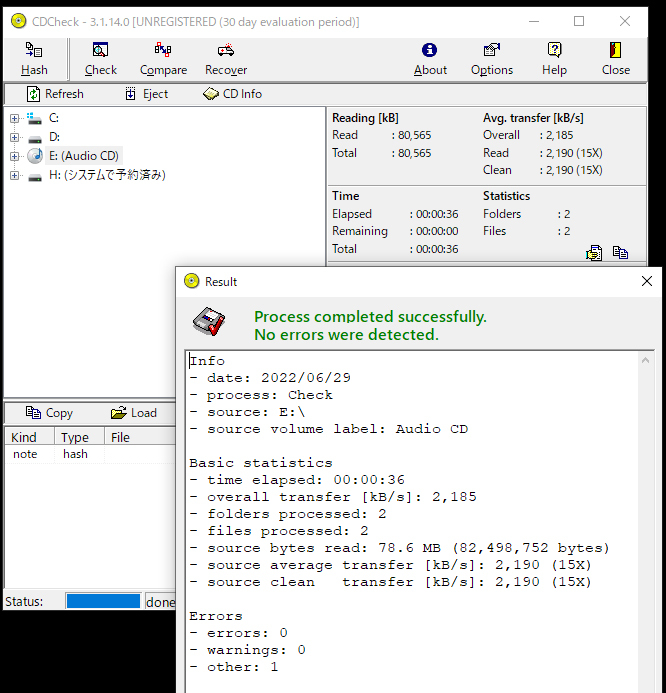Viewport: 666px width, 693px height.
Task: Open Help
Action: (x=554, y=59)
